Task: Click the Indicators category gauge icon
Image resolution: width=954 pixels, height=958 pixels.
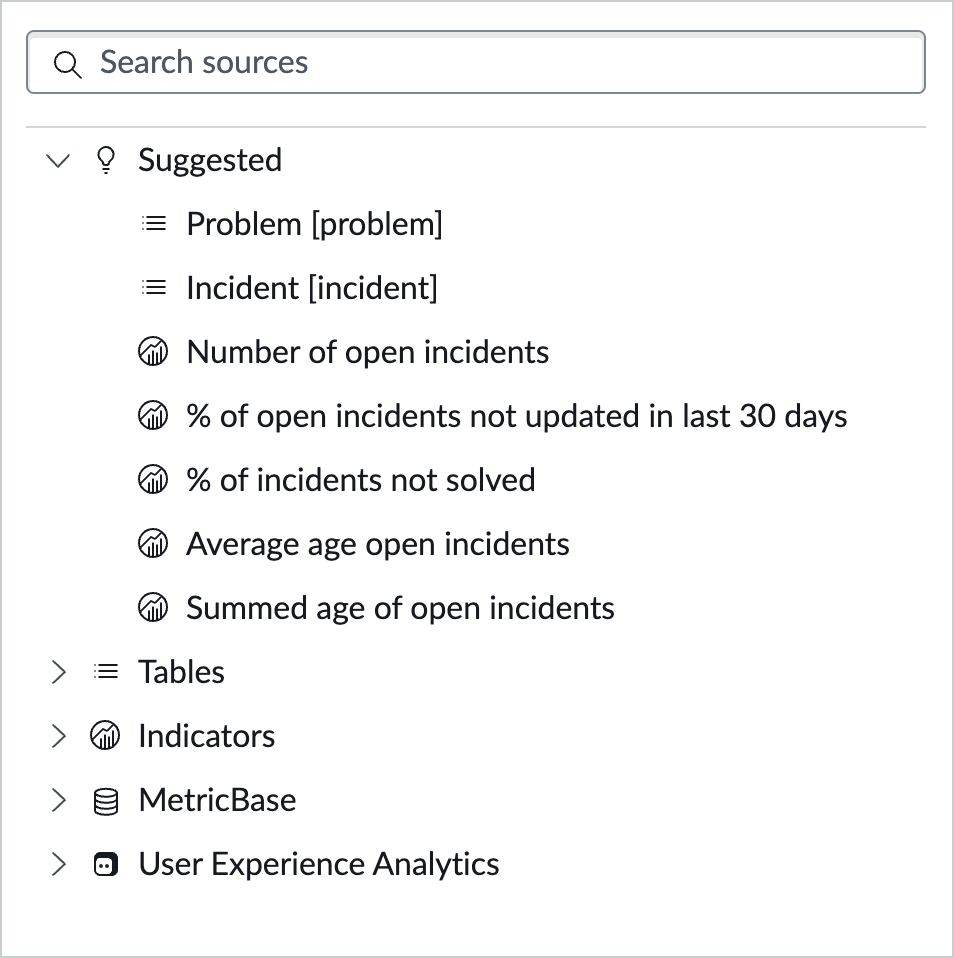Action: click(105, 737)
